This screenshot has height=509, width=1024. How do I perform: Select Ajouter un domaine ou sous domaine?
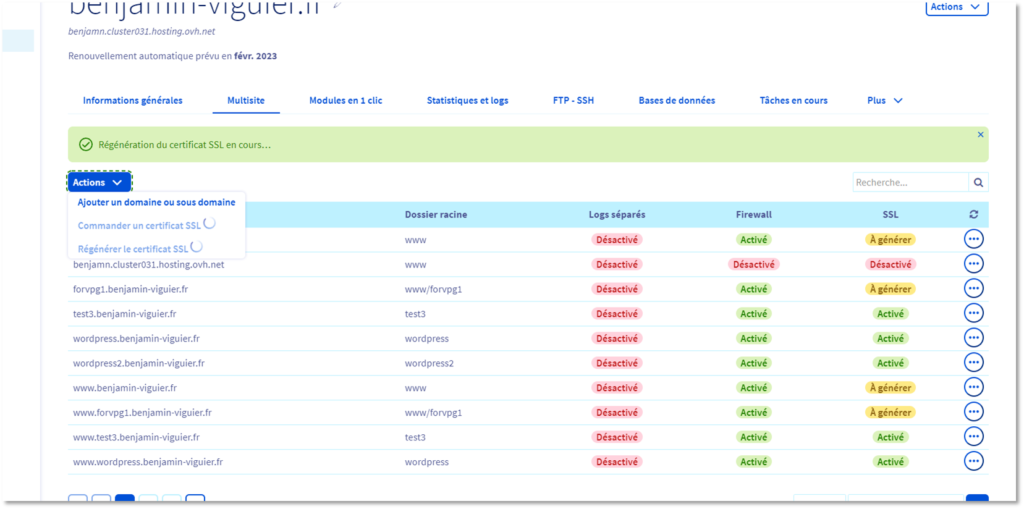156,202
